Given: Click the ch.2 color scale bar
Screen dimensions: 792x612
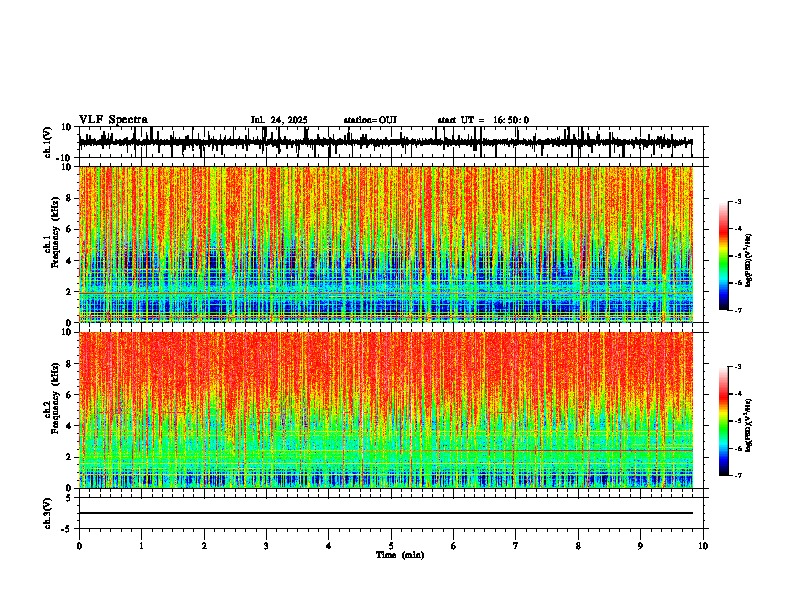Looking at the screenshot, I should tap(724, 421).
